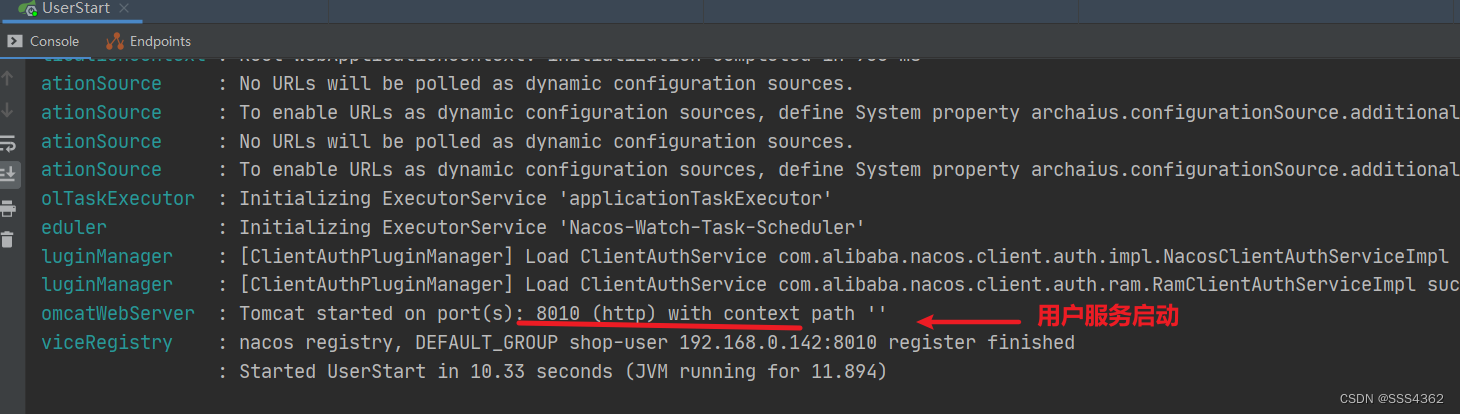Select the UserStart run tab
Image resolution: width=1460 pixels, height=414 pixels.
tap(74, 9)
